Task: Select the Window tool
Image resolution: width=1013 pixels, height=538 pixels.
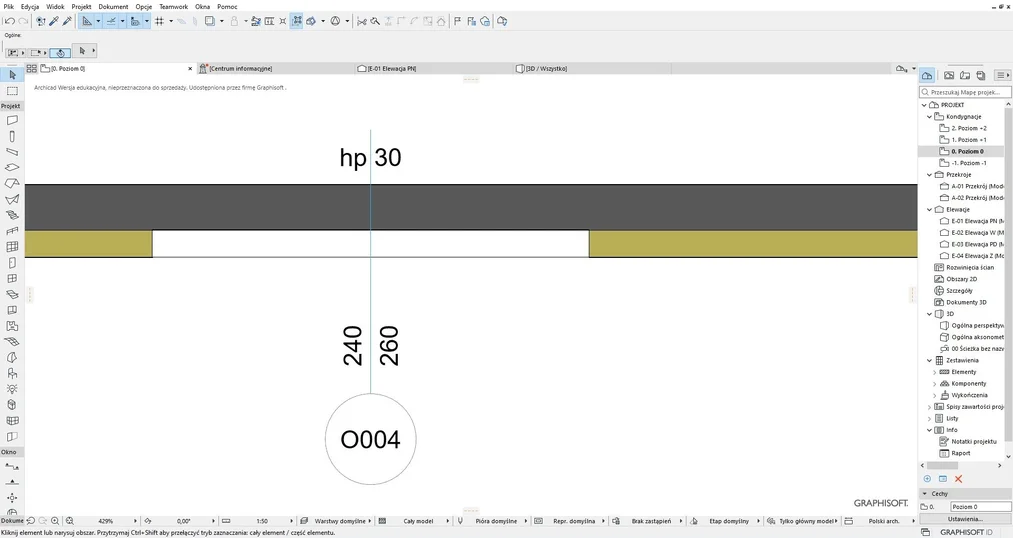Action: pyautogui.click(x=12, y=278)
